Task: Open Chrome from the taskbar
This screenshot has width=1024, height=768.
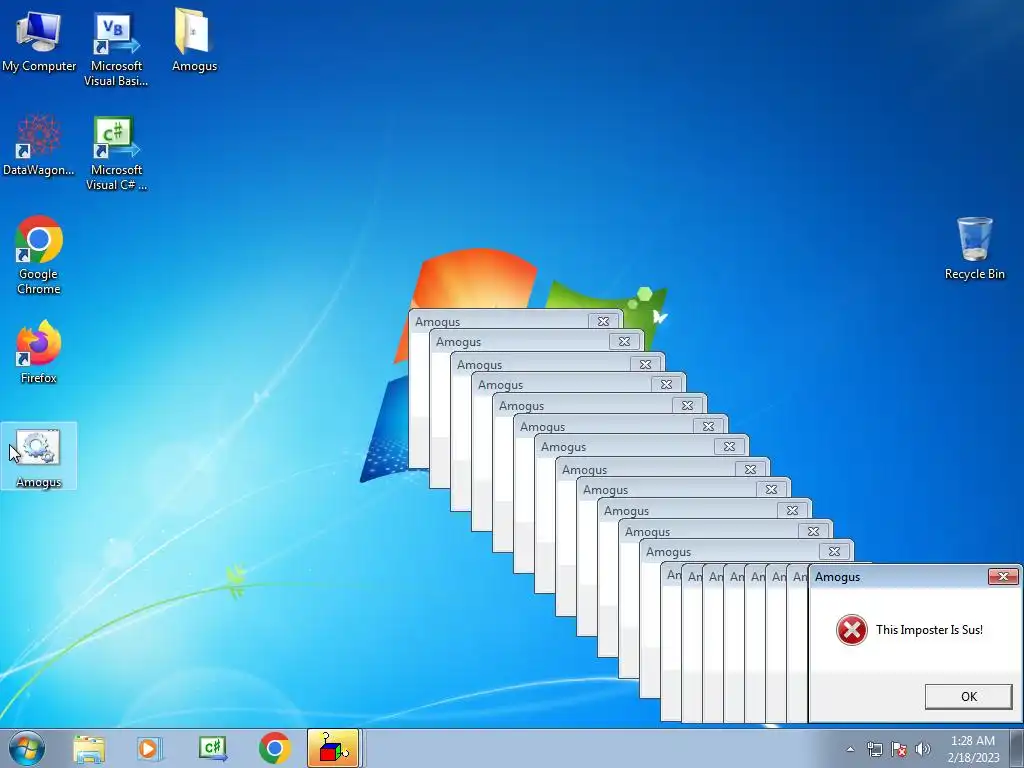Action: point(274,748)
